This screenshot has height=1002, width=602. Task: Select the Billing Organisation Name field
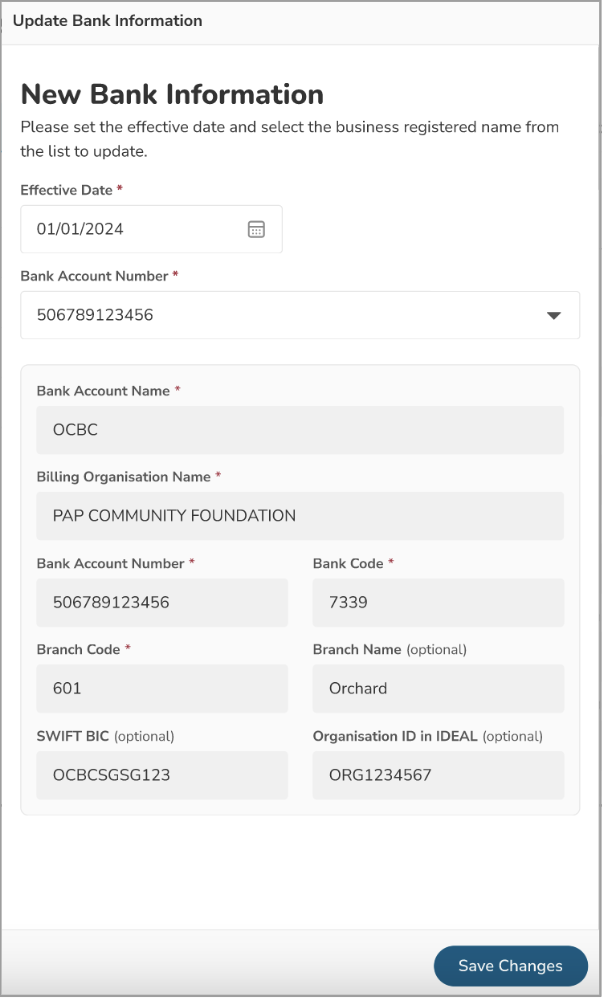[x=300, y=516]
